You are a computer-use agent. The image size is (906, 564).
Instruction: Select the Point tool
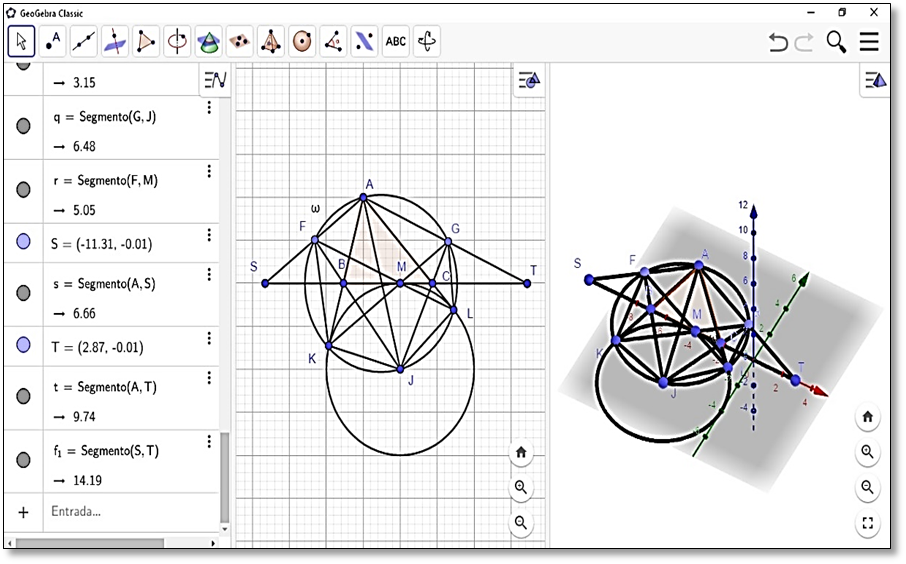[53, 41]
